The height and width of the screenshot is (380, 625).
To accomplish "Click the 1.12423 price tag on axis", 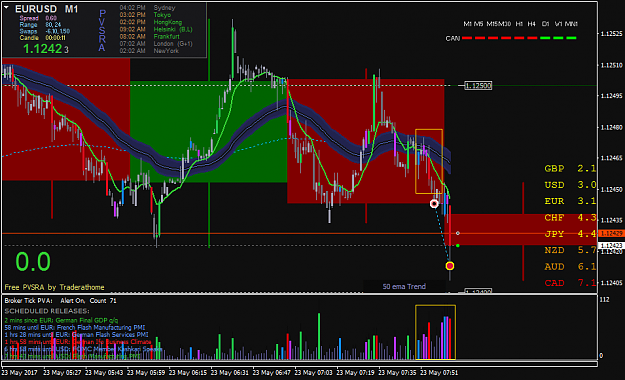I will pyautogui.click(x=610, y=246).
